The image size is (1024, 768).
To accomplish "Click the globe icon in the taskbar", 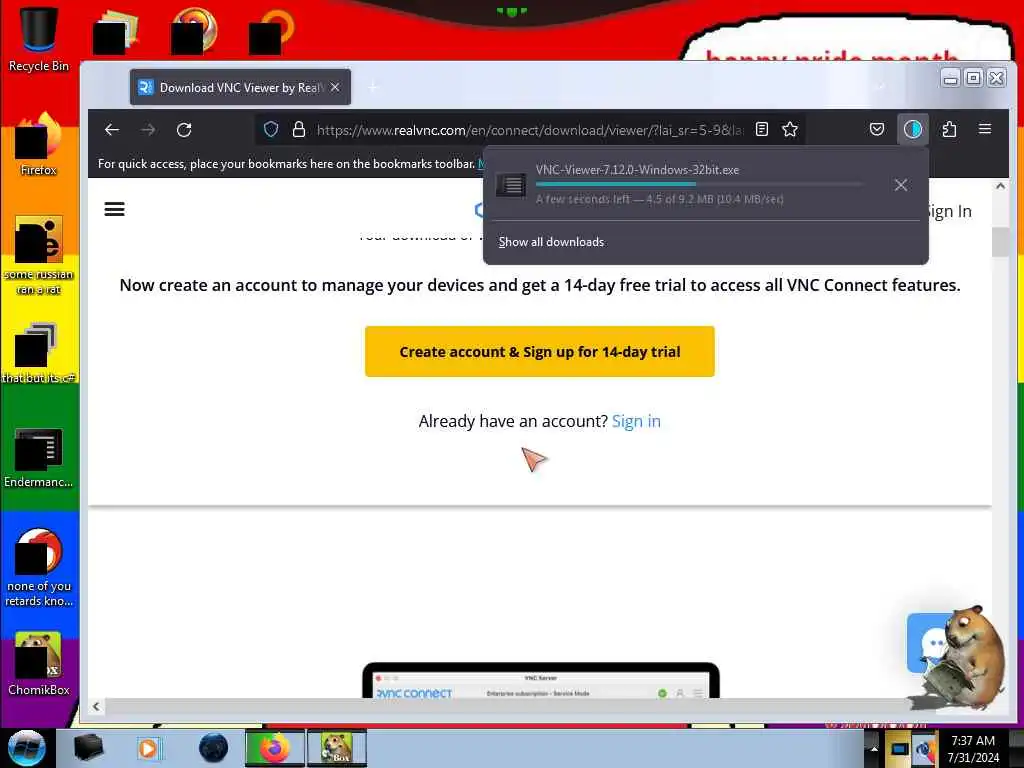I will coord(214,748).
